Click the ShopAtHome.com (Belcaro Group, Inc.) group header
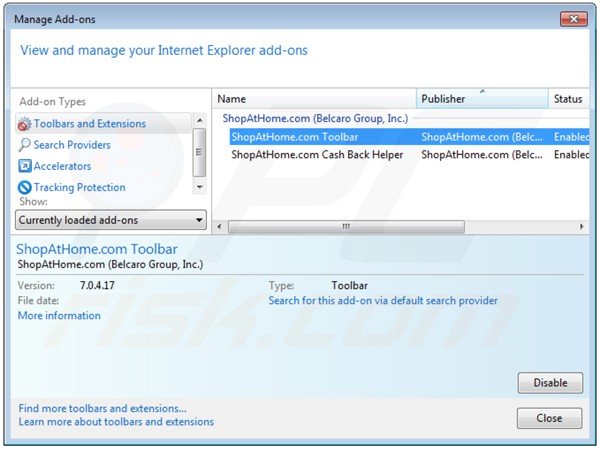The width and height of the screenshot is (600, 451). tap(315, 119)
